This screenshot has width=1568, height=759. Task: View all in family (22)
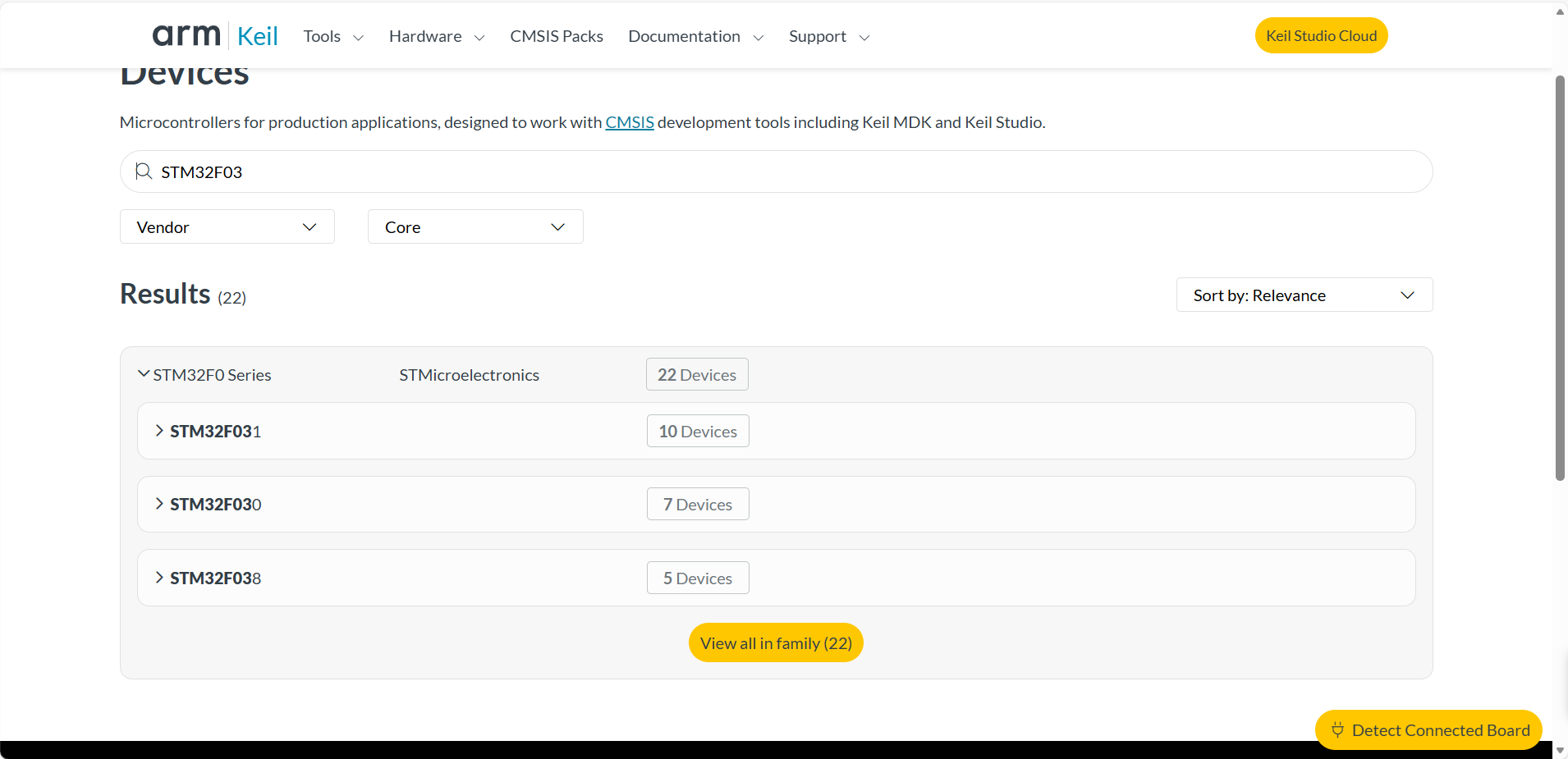(x=776, y=642)
